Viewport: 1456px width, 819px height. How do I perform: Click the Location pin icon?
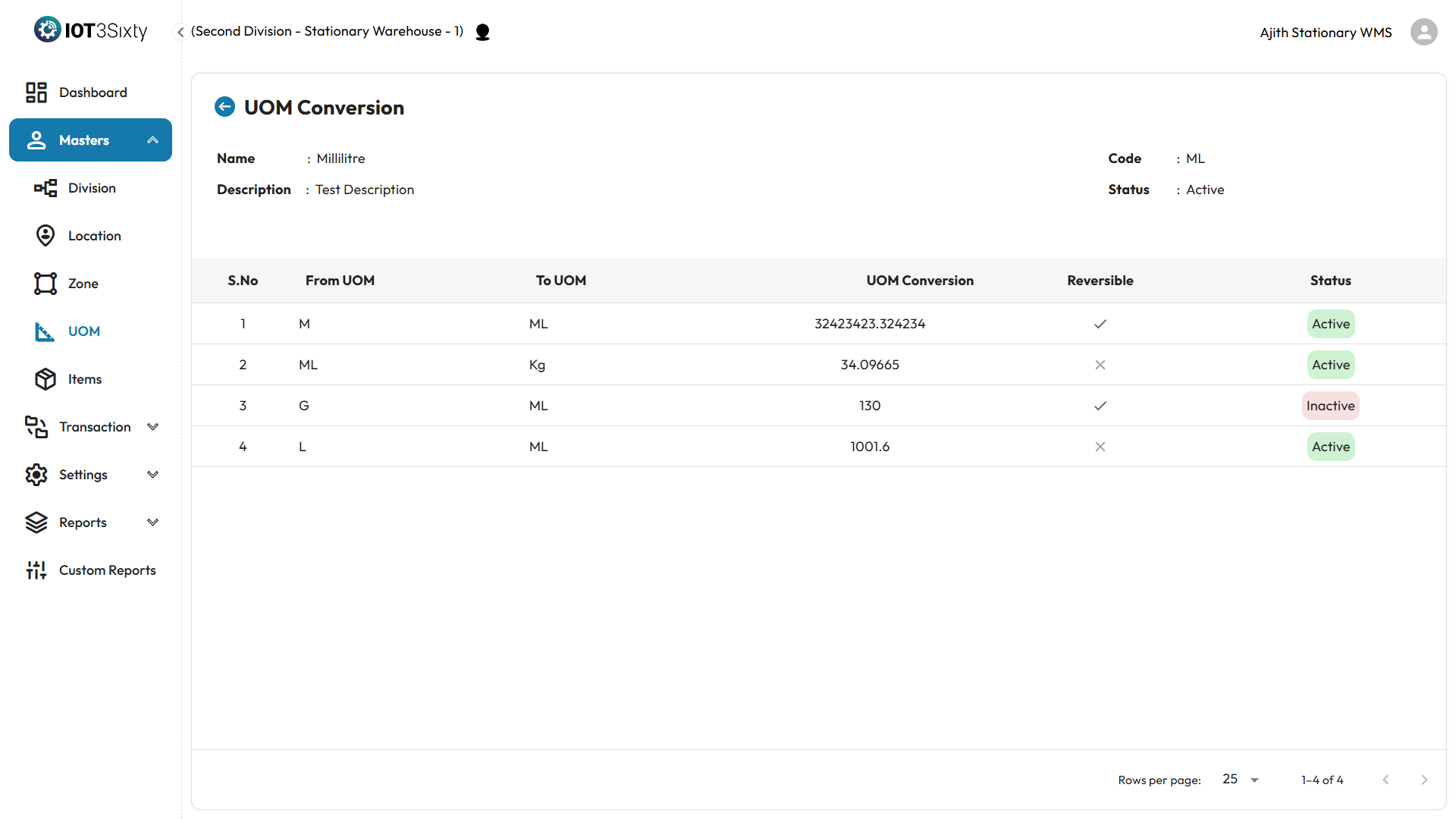point(45,236)
